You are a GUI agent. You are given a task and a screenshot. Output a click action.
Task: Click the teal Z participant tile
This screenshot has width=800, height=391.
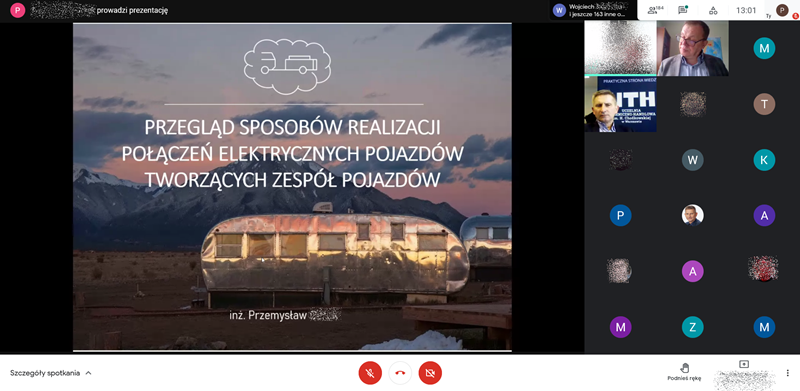[692, 327]
